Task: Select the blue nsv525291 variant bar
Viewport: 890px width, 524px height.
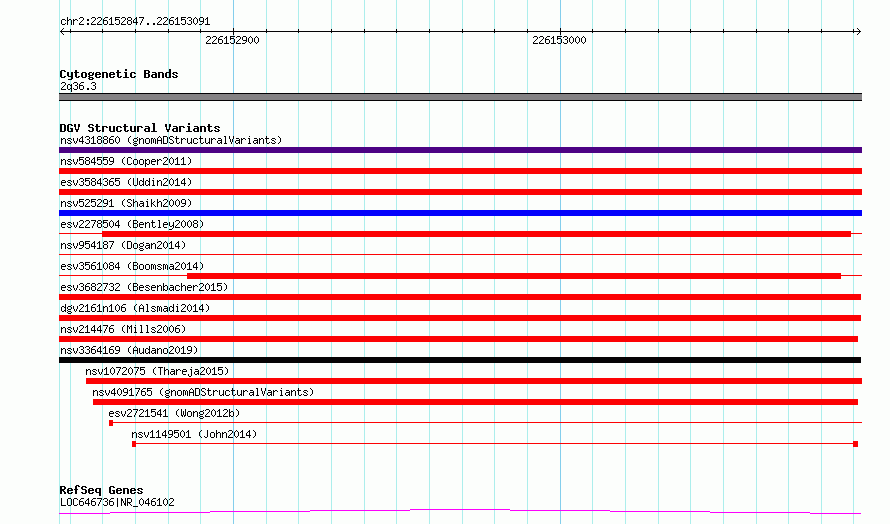Action: pos(460,213)
